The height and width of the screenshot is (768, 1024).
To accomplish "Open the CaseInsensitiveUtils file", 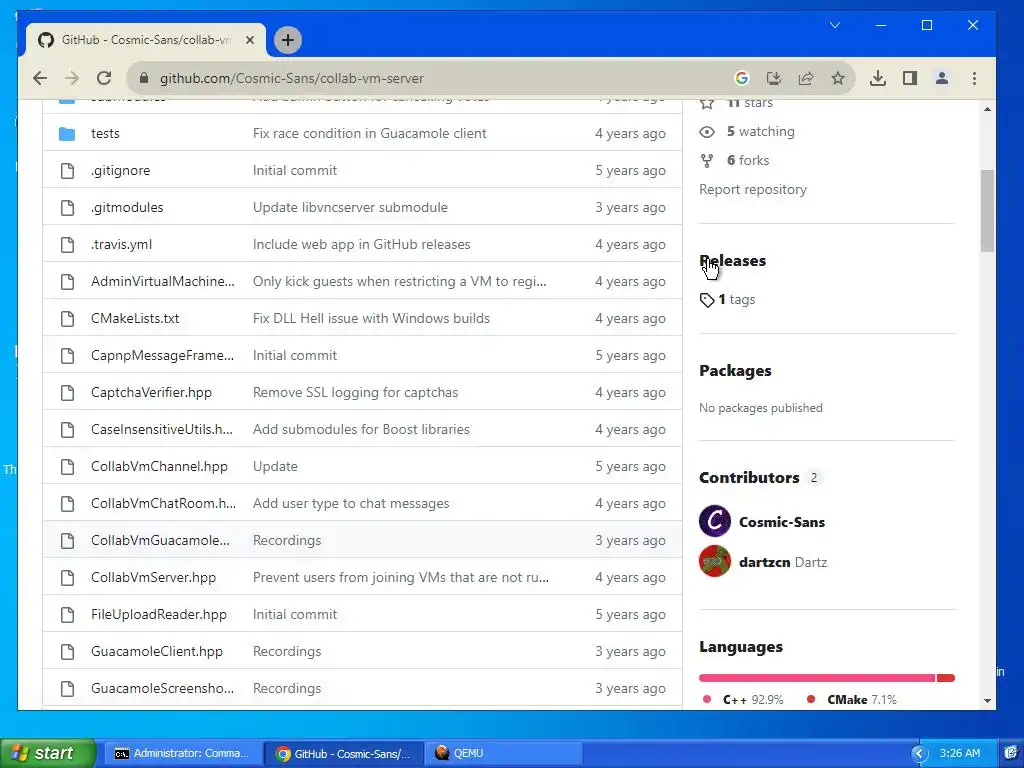I will 161,430.
